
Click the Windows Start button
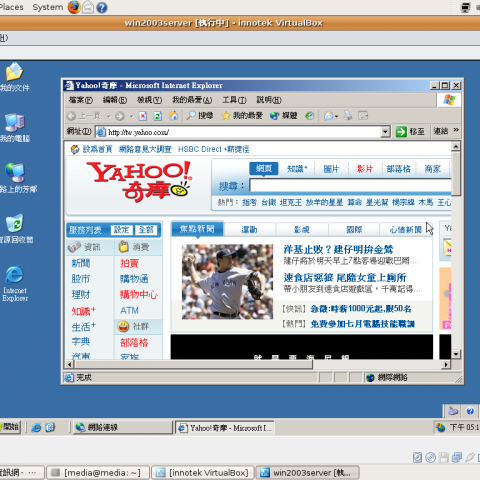click(x=9, y=427)
